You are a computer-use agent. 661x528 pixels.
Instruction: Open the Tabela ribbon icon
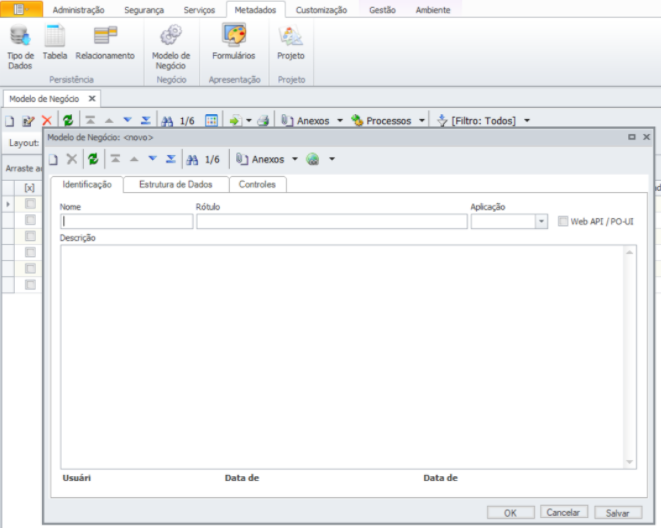point(55,42)
